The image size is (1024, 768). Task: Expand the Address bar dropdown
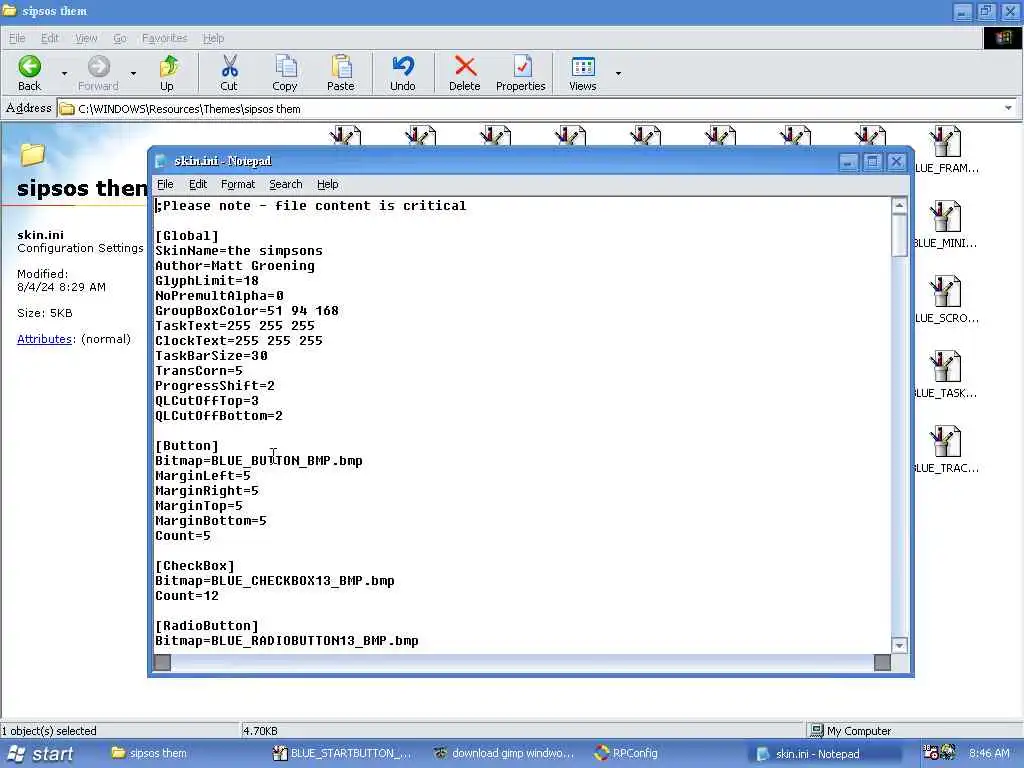click(1008, 108)
